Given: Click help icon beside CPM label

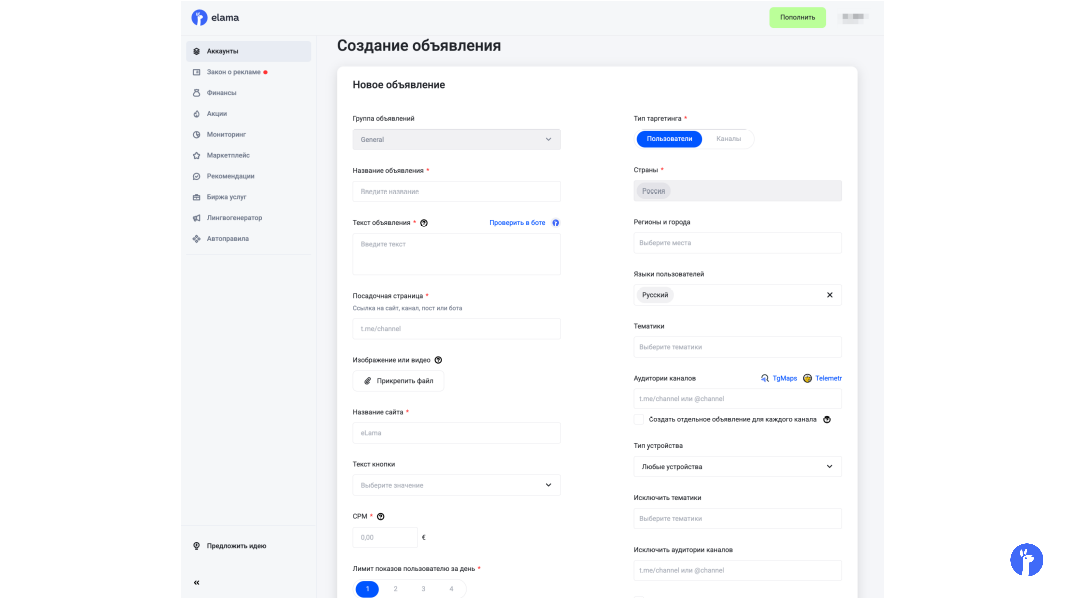Looking at the screenshot, I should tap(381, 516).
